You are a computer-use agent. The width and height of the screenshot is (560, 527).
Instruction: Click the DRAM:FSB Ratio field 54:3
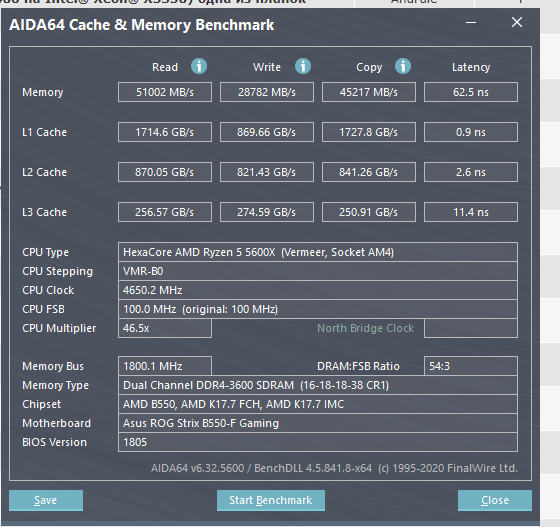[x=471, y=366]
